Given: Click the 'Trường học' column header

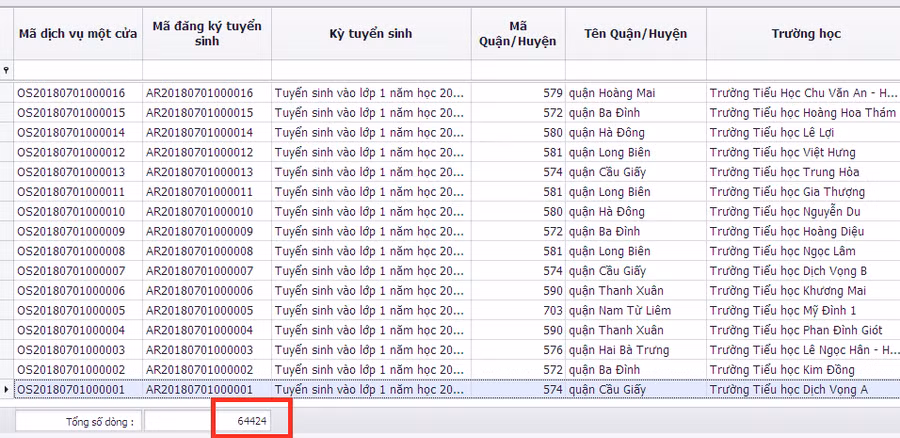Looking at the screenshot, I should point(804,34).
